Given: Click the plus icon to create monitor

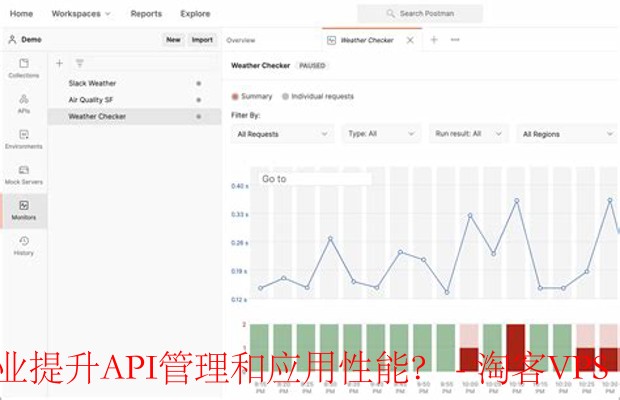Looking at the screenshot, I should coord(59,63).
